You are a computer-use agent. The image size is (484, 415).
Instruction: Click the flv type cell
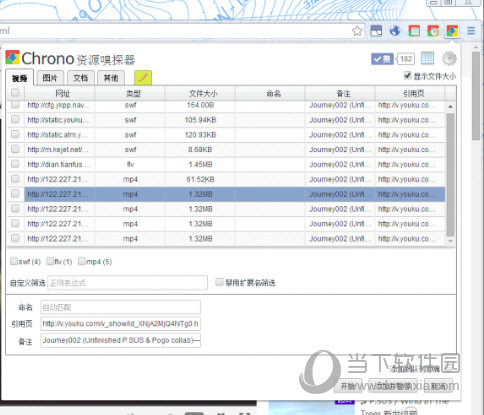pyautogui.click(x=130, y=164)
